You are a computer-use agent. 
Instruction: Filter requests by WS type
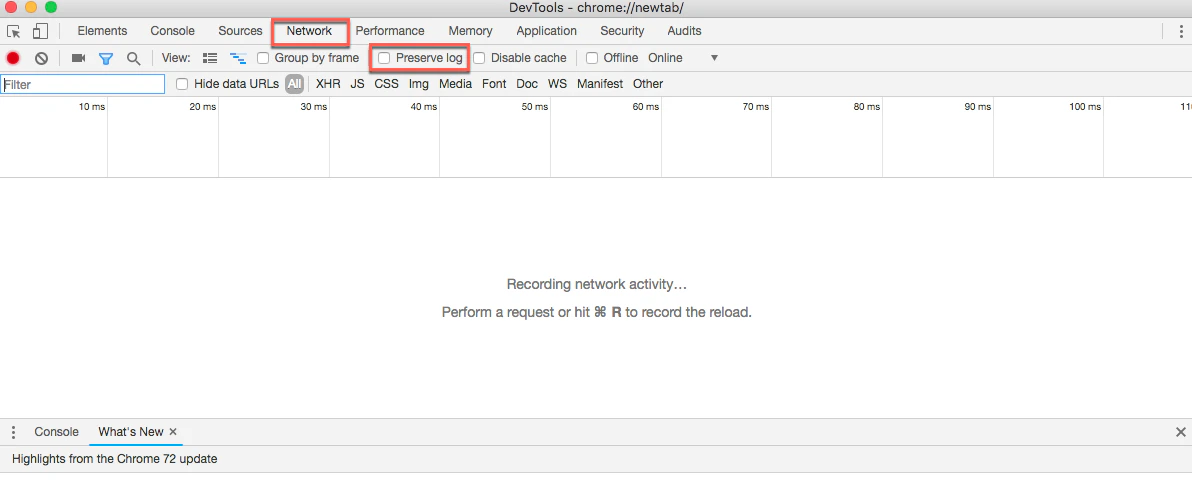click(x=557, y=84)
